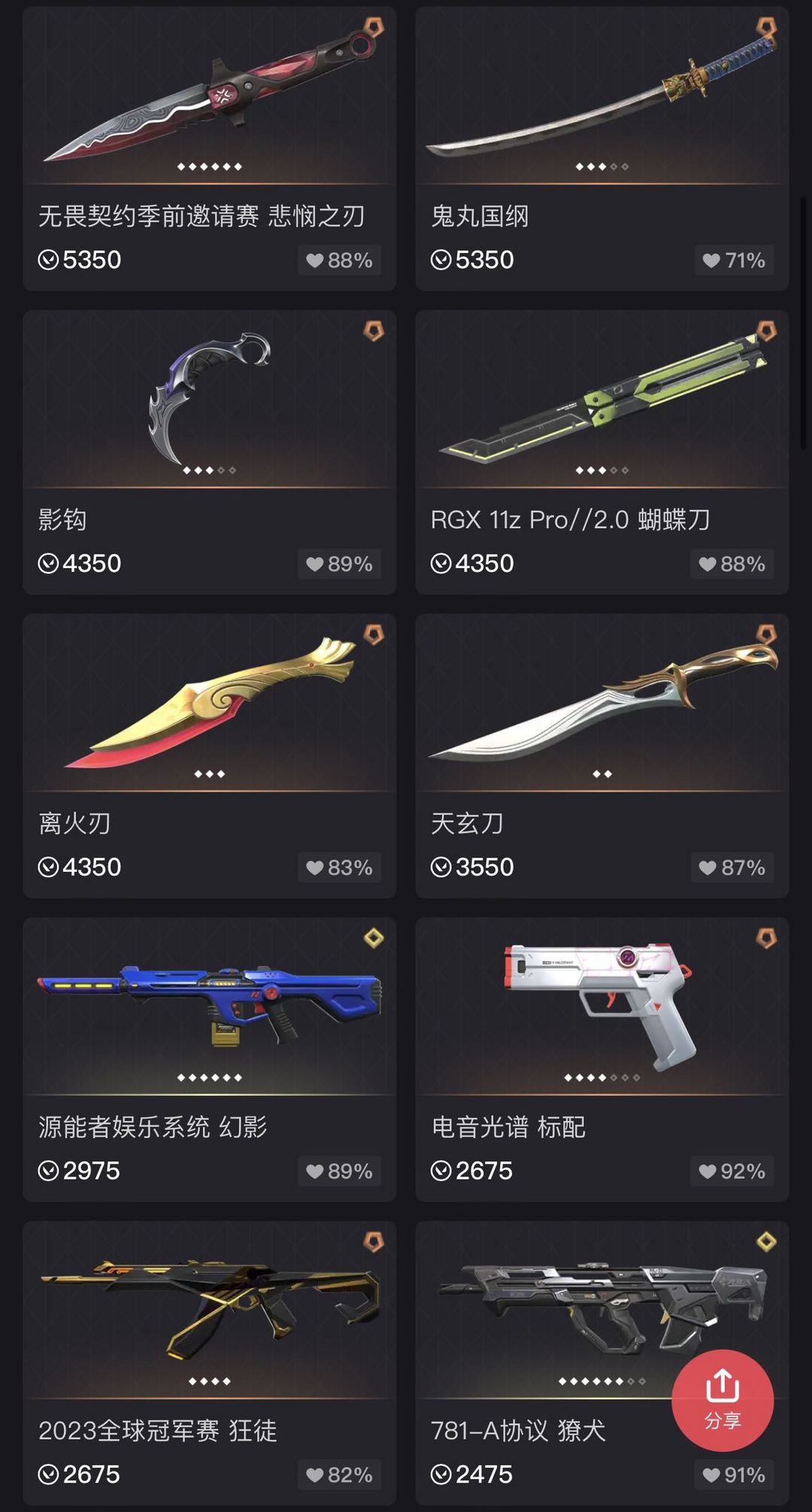
Task: Click the level dots under 电音光谱 pistol
Action: pos(602,1078)
